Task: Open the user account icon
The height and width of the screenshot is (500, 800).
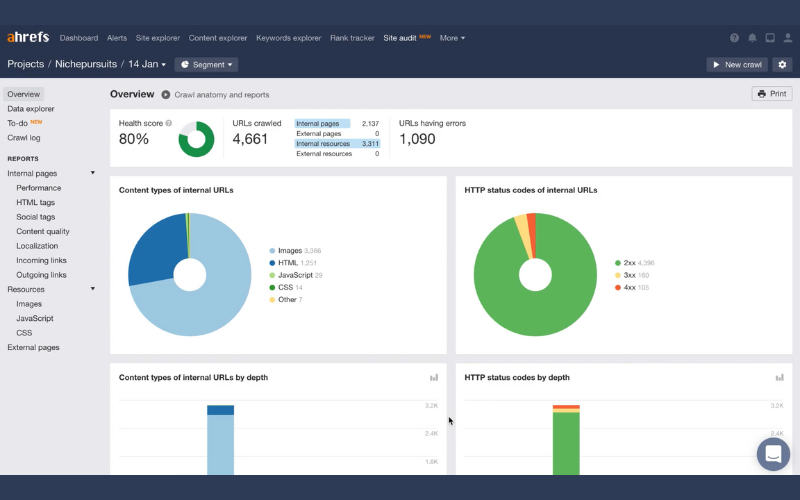Action: click(788, 38)
